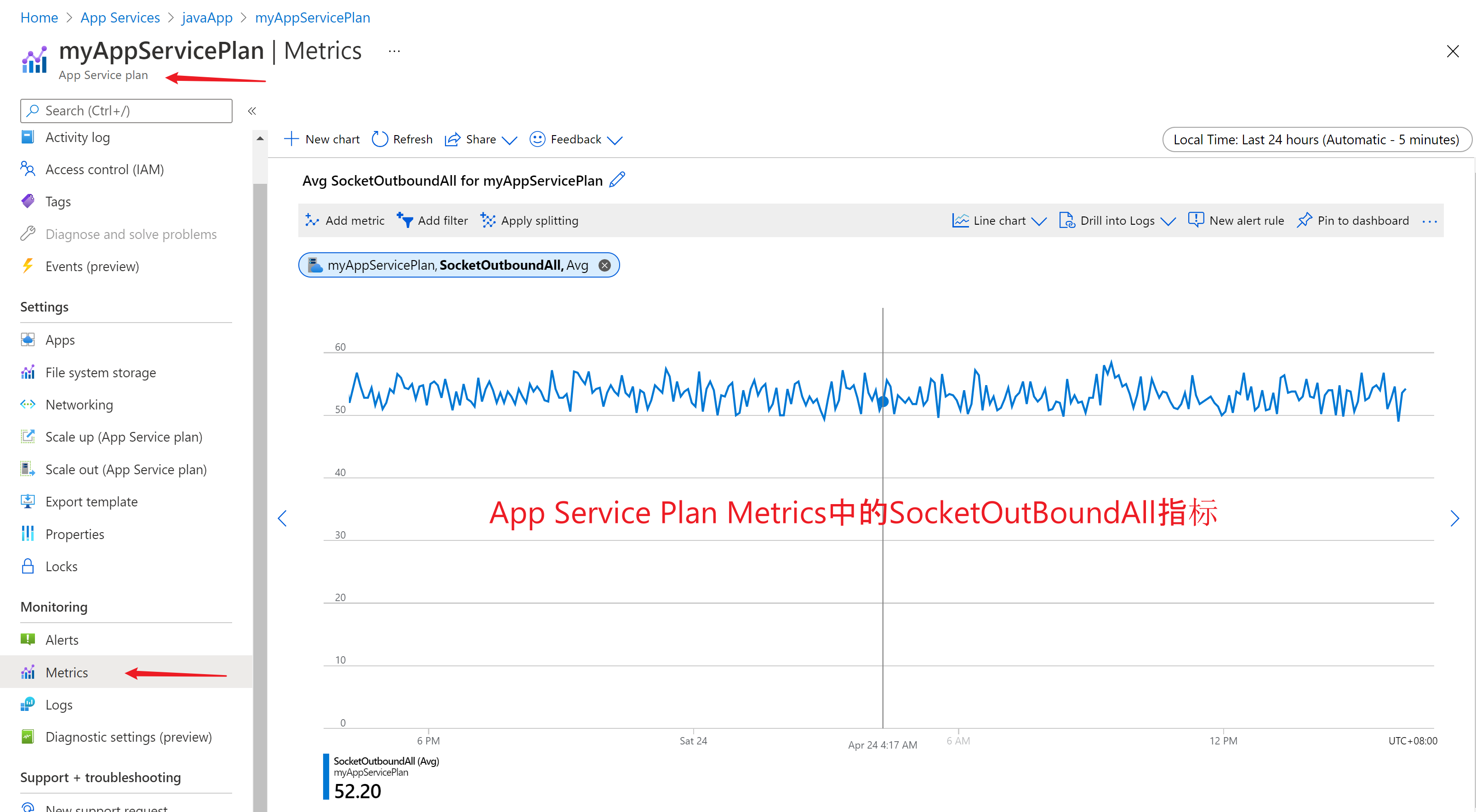
Task: Click the App Services breadcrumb link
Action: coord(120,18)
